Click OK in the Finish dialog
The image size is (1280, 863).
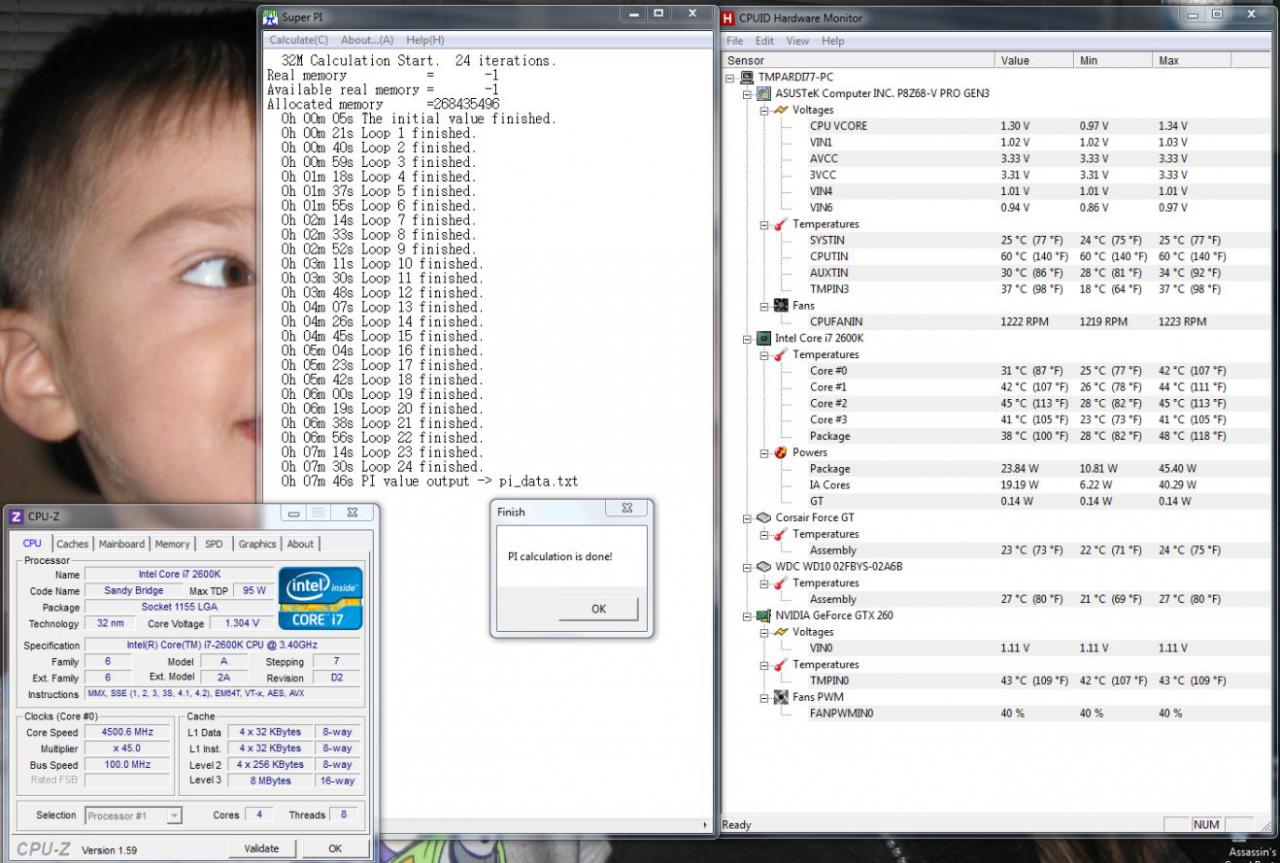click(598, 608)
